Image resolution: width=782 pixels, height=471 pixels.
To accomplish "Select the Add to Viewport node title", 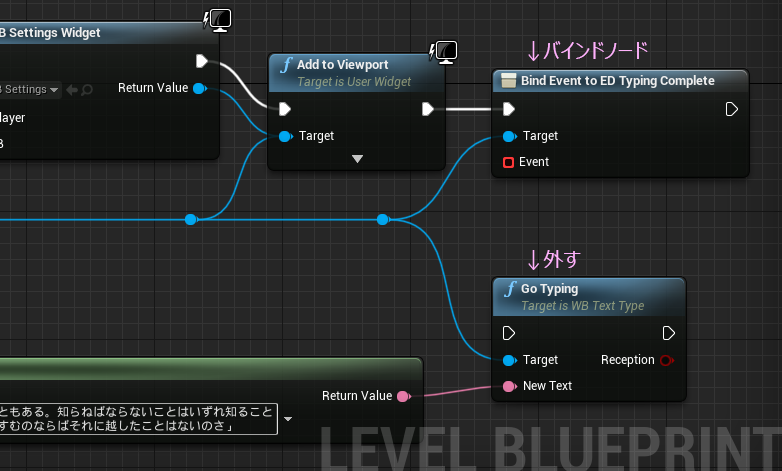I will coord(343,65).
